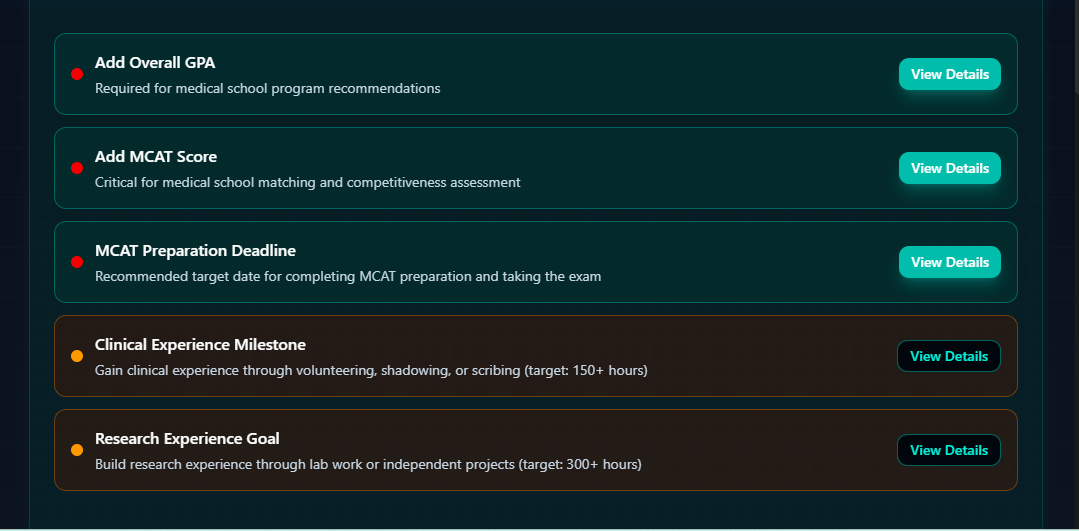This screenshot has width=1079, height=531.
Task: Click red status dot for Add MCAT Score
Action: [x=77, y=168]
